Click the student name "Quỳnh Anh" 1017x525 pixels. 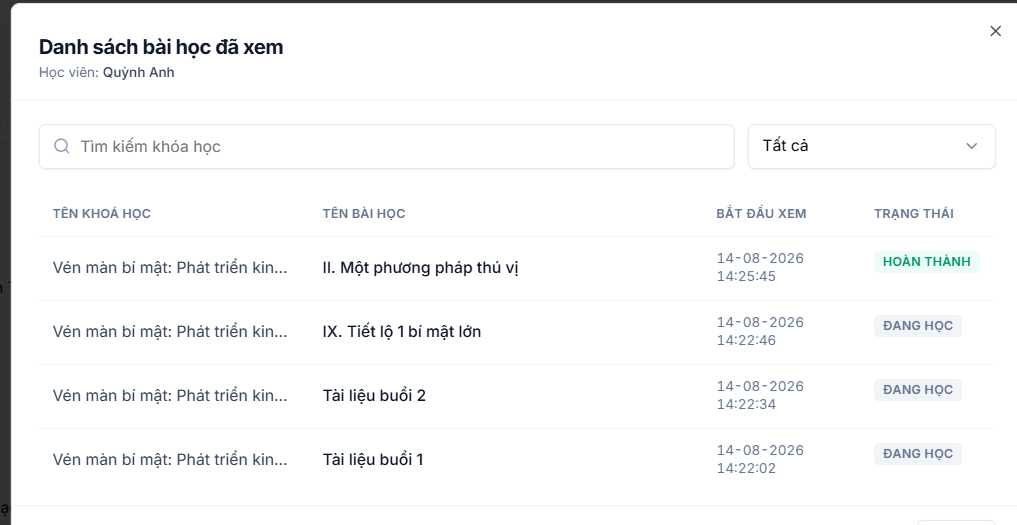[x=138, y=73]
